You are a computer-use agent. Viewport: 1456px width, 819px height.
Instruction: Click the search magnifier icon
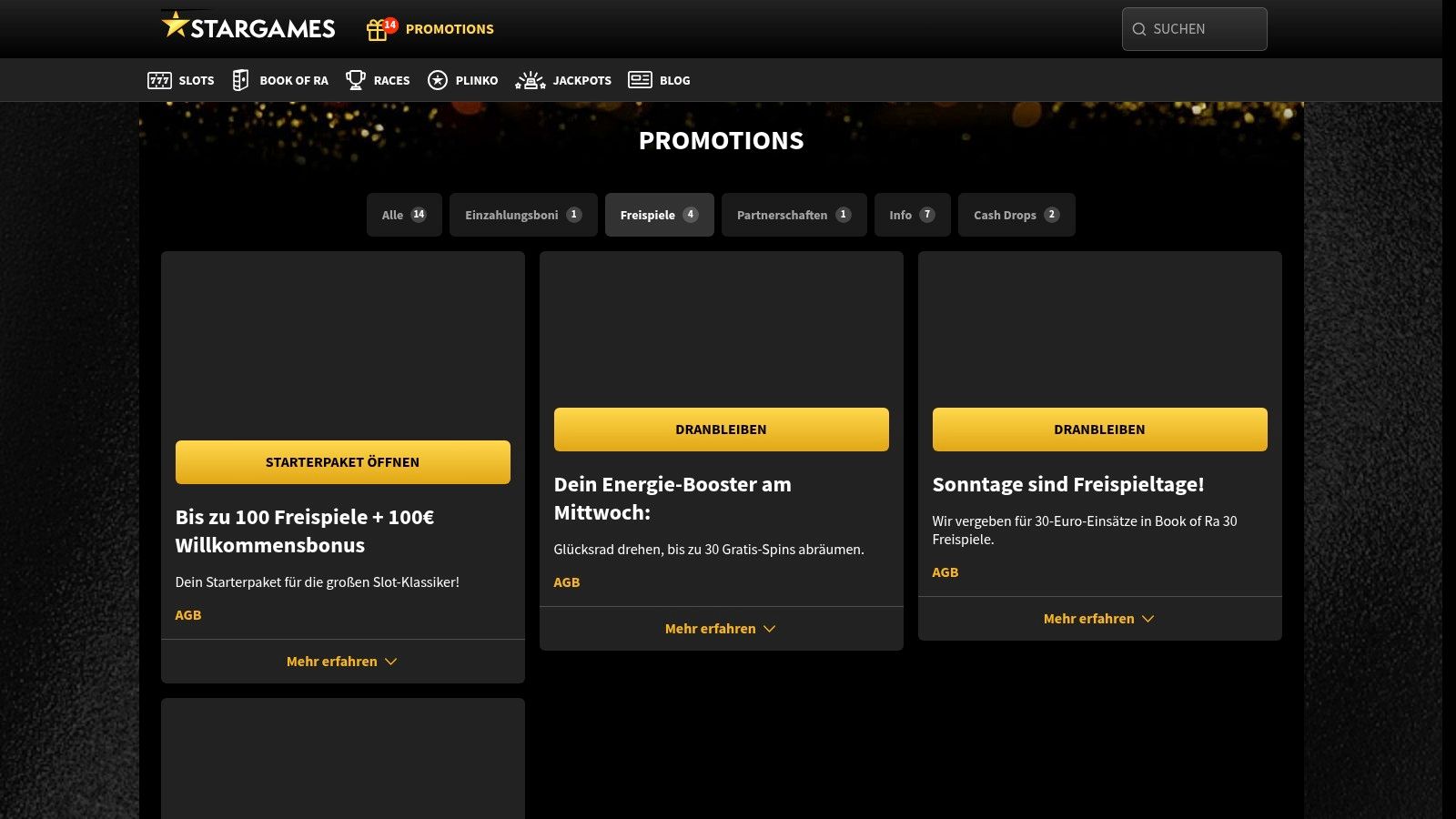(x=1138, y=29)
